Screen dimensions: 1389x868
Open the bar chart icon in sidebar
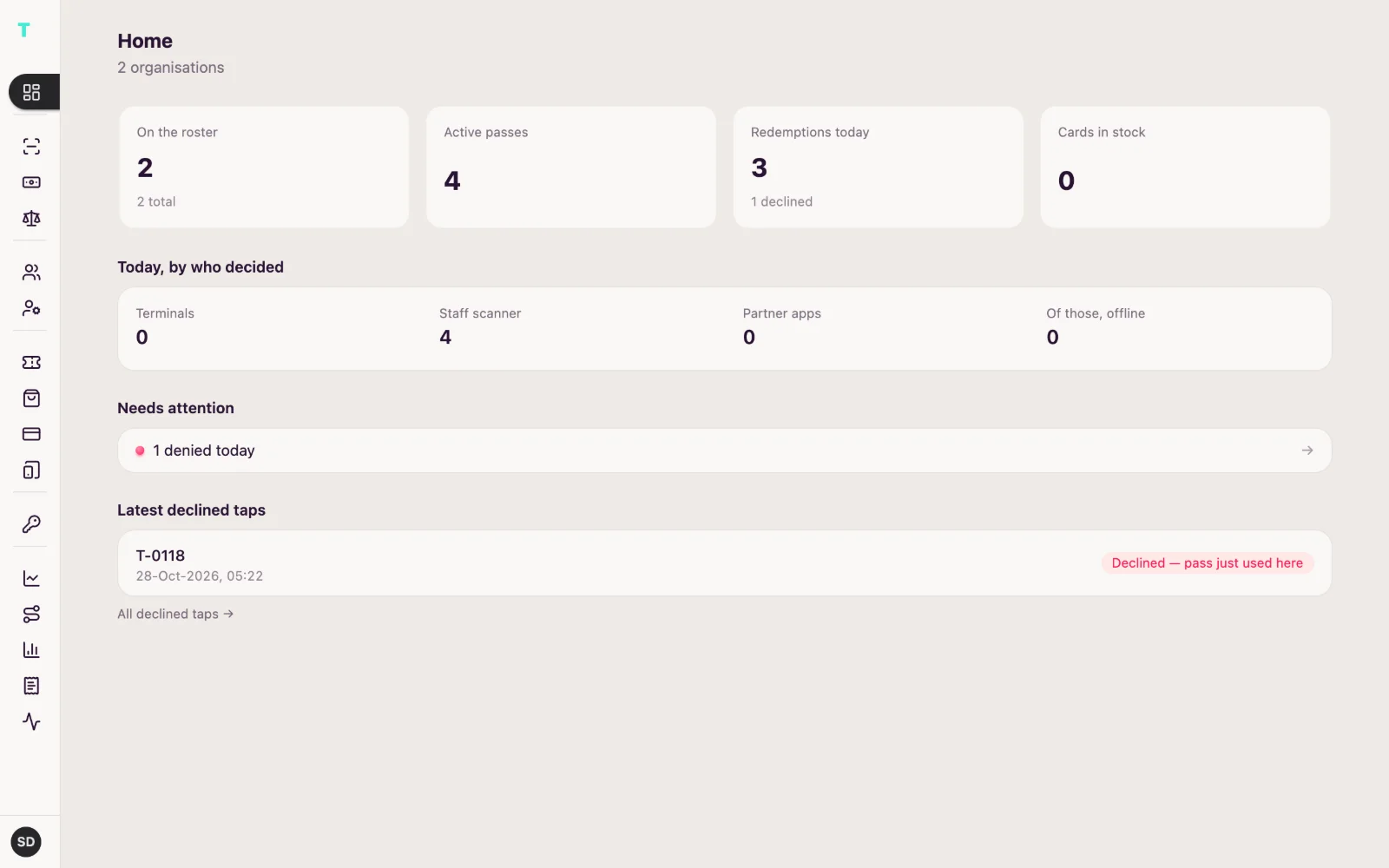click(x=31, y=650)
